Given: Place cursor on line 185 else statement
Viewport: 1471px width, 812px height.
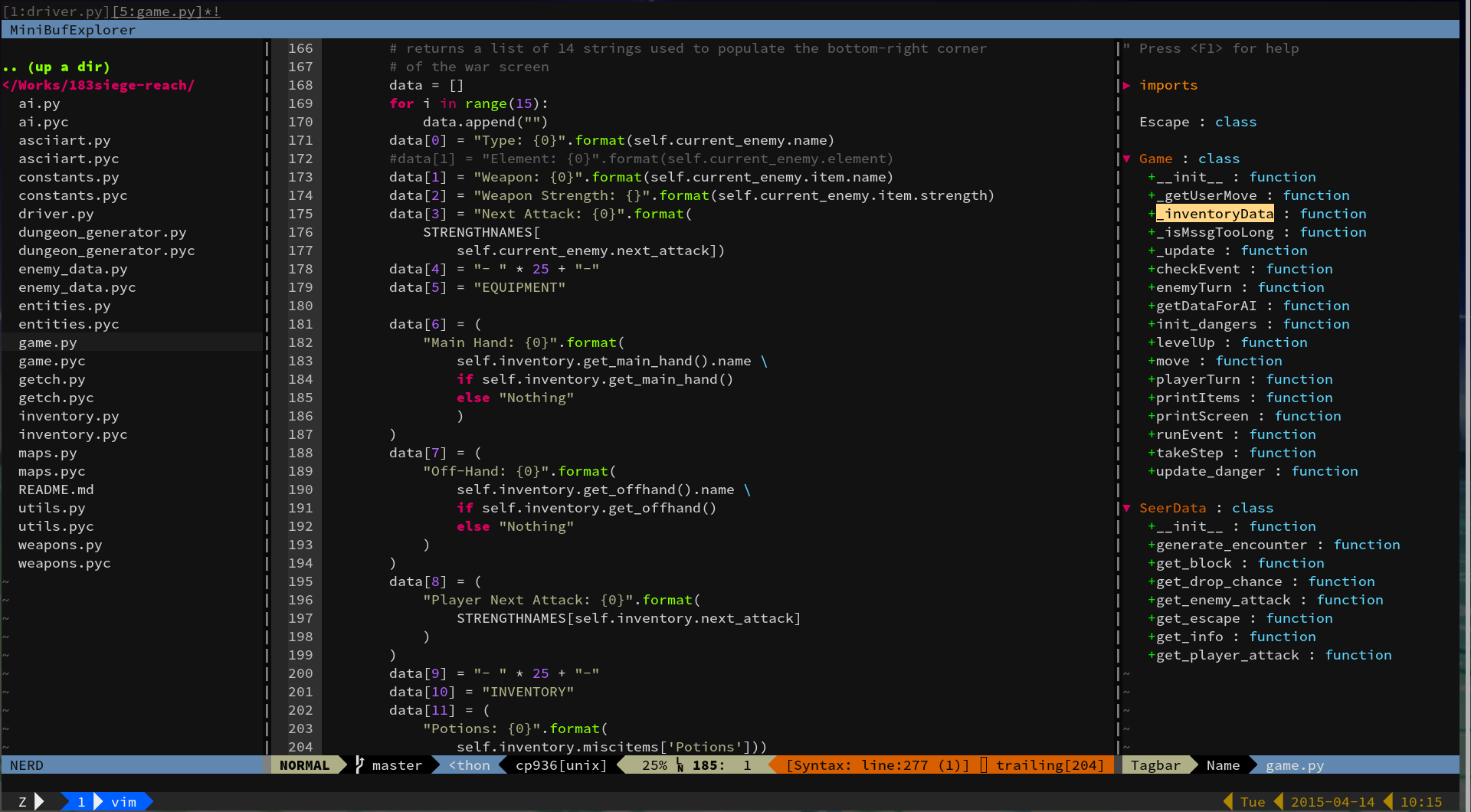Looking at the screenshot, I should [x=473, y=398].
